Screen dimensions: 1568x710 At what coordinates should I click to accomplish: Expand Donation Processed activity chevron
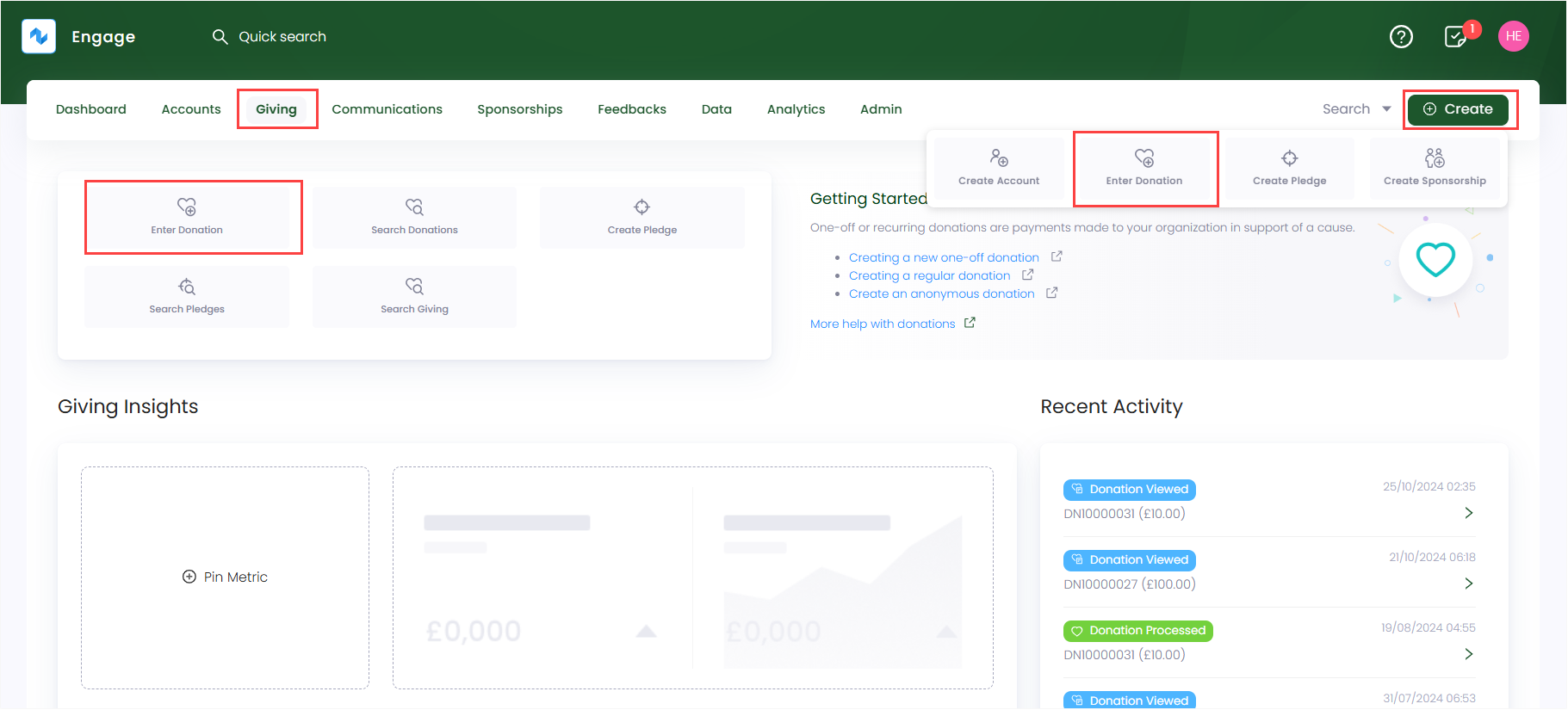[x=1469, y=654]
